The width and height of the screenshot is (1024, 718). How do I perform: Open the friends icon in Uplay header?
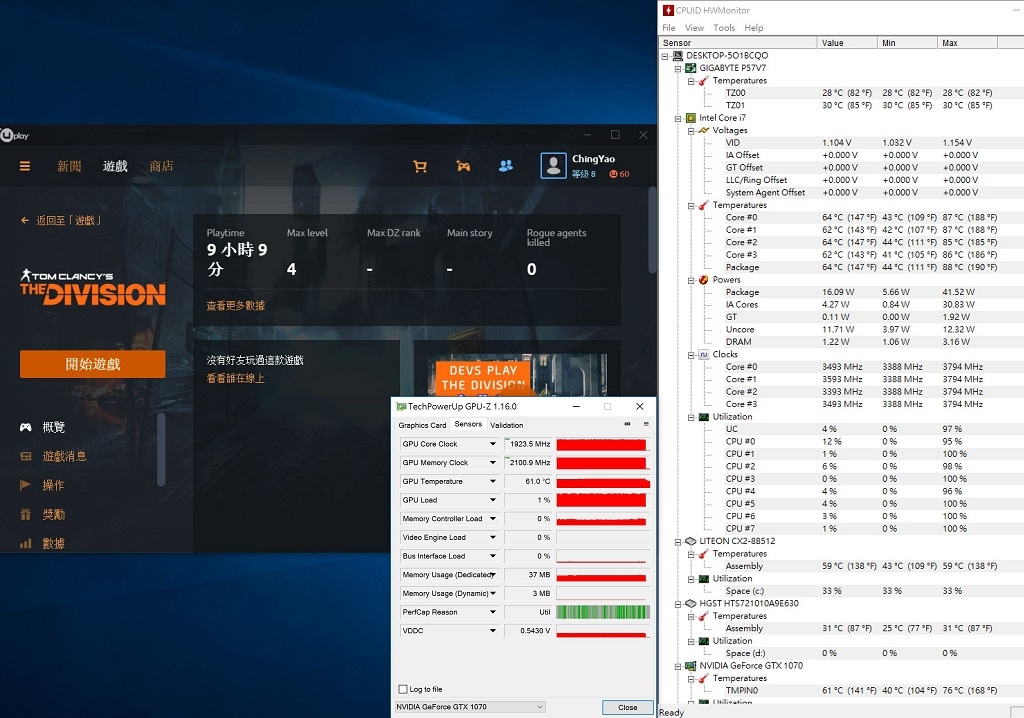[x=505, y=166]
